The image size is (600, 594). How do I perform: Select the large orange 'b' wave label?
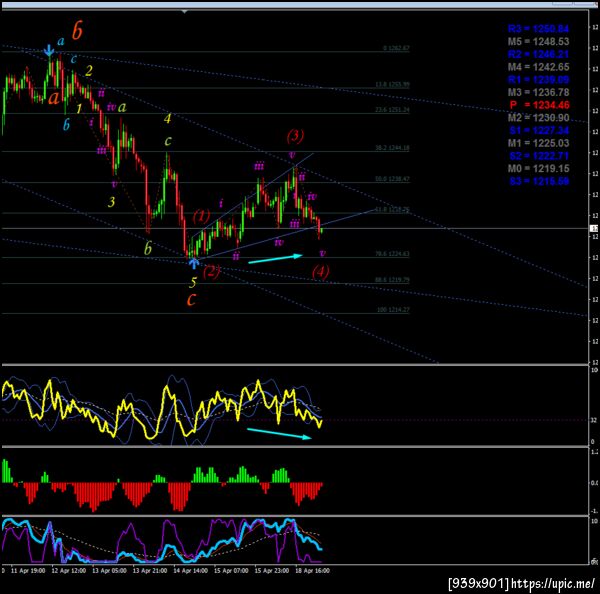77,31
